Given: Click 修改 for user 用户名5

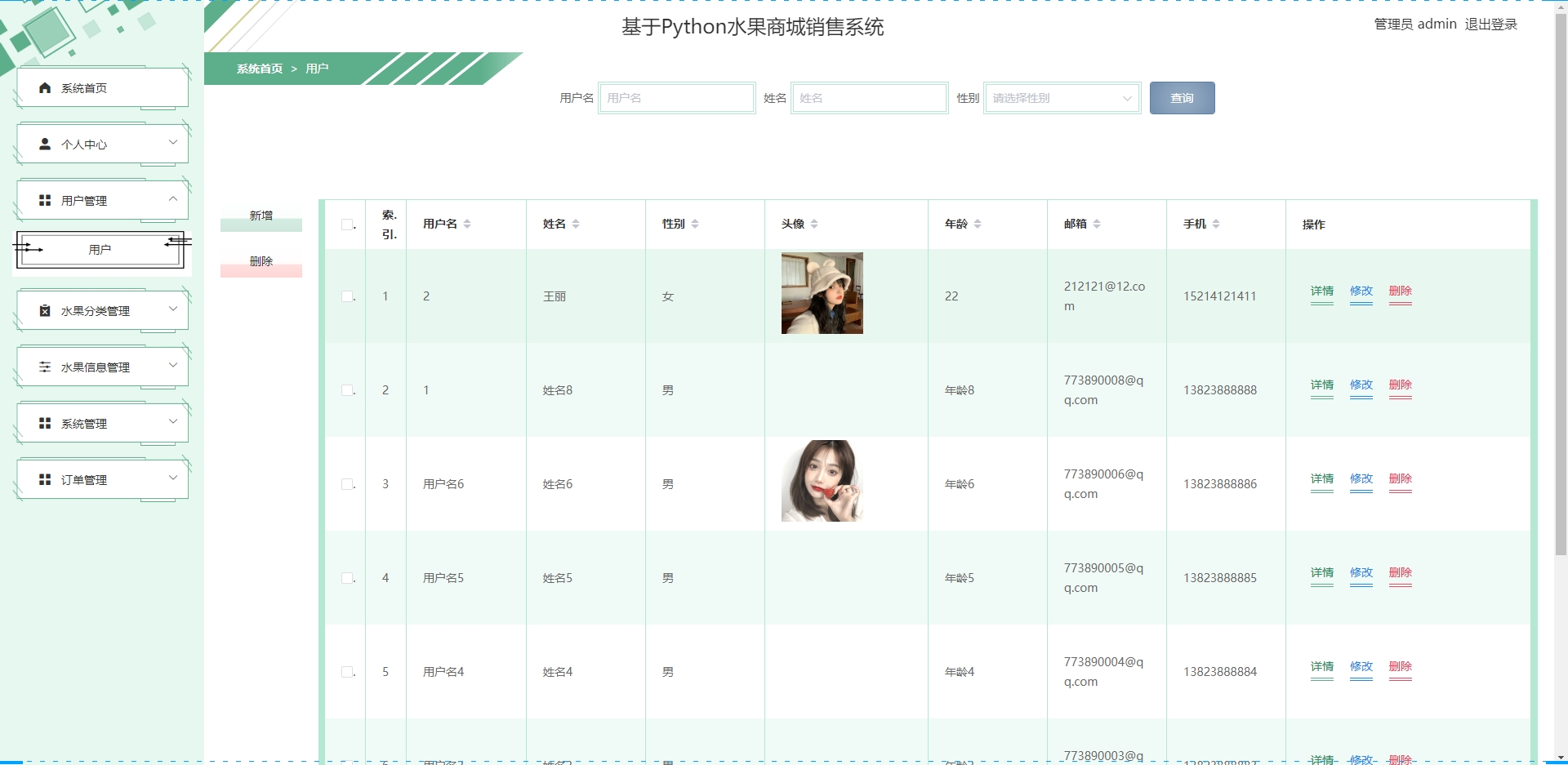Looking at the screenshot, I should pyautogui.click(x=1361, y=573).
